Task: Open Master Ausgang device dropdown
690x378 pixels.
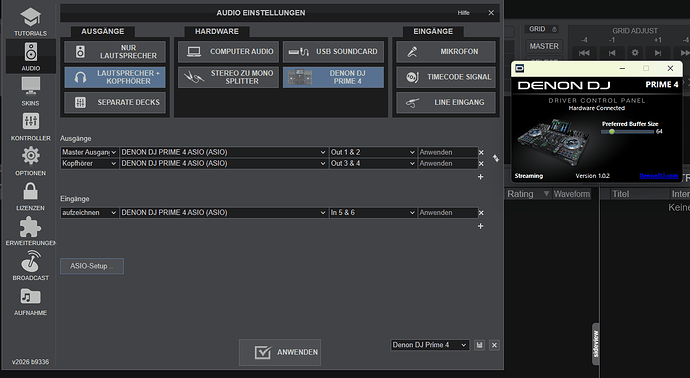Action: point(224,152)
